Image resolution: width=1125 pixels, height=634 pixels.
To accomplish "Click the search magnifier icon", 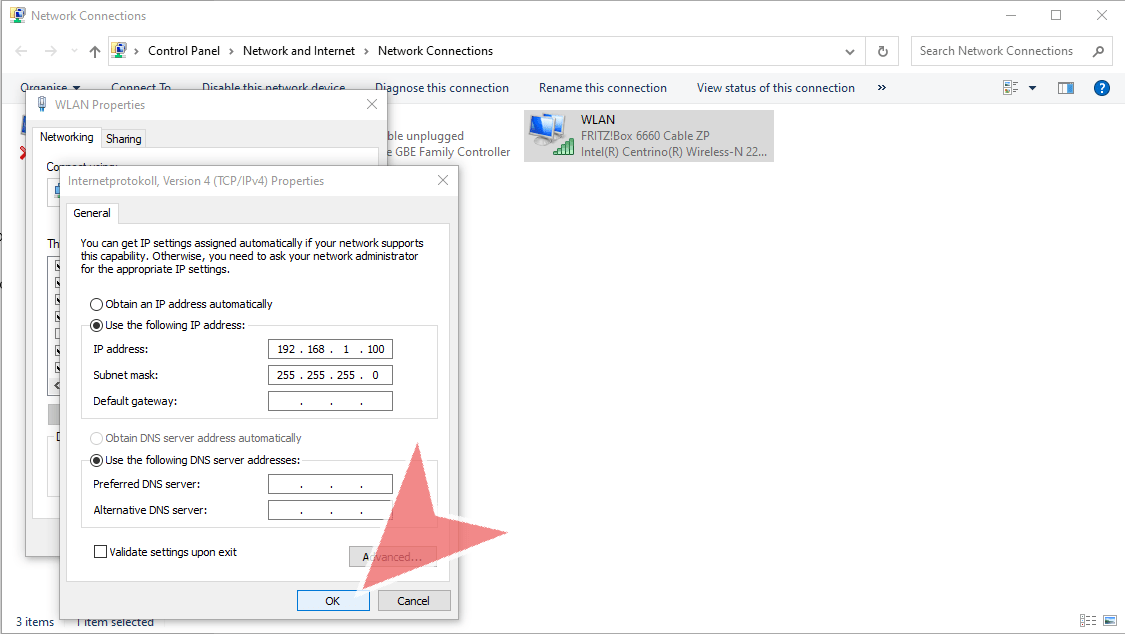I will pyautogui.click(x=1097, y=51).
